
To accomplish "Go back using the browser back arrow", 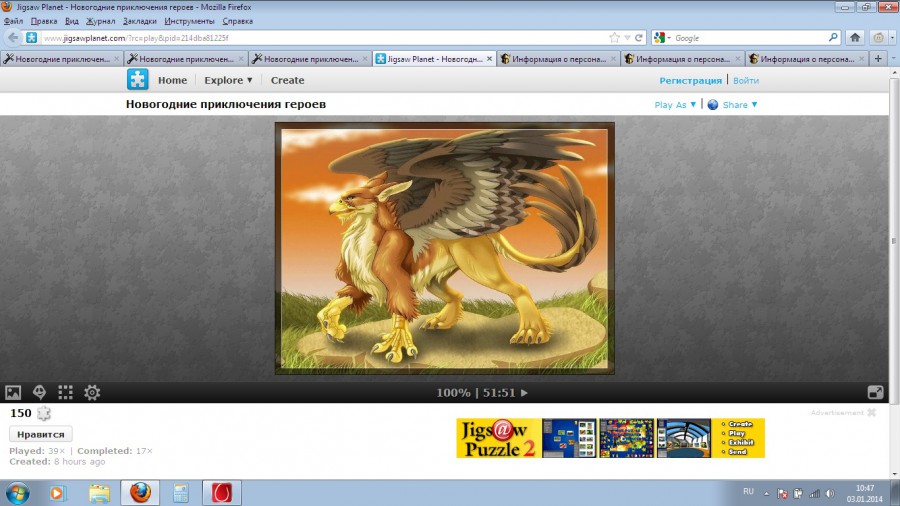I will [x=13, y=38].
